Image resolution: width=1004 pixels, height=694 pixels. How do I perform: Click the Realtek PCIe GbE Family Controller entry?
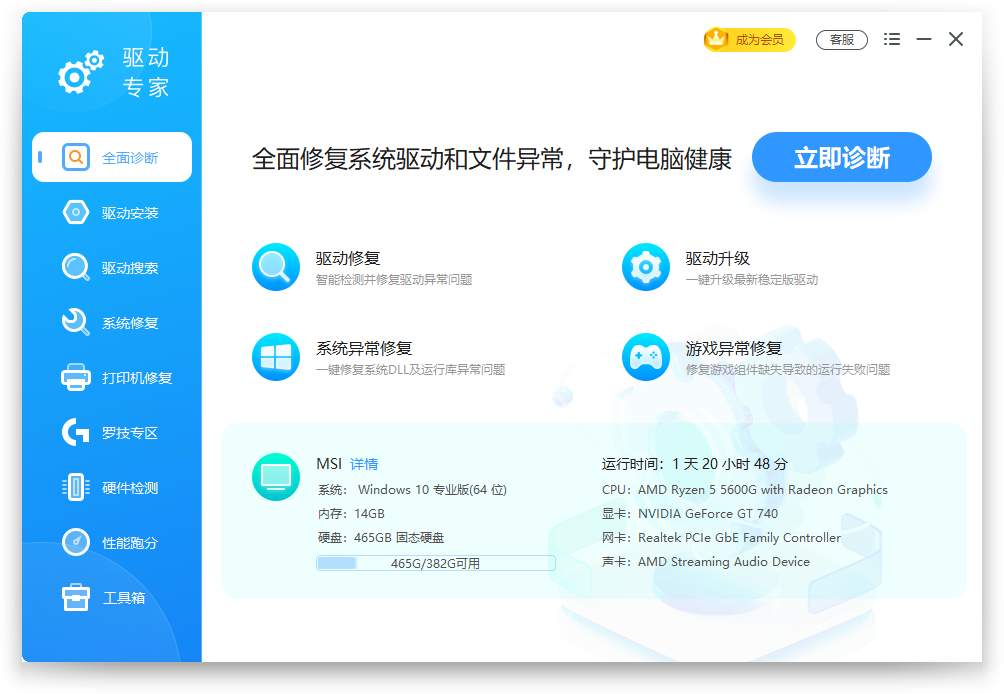pyautogui.click(x=721, y=538)
